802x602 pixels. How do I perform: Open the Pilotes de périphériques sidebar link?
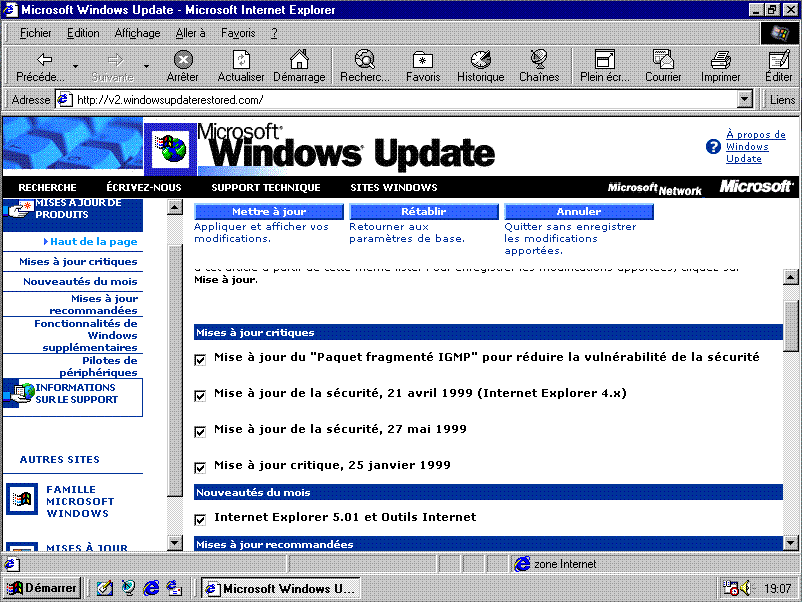point(98,366)
